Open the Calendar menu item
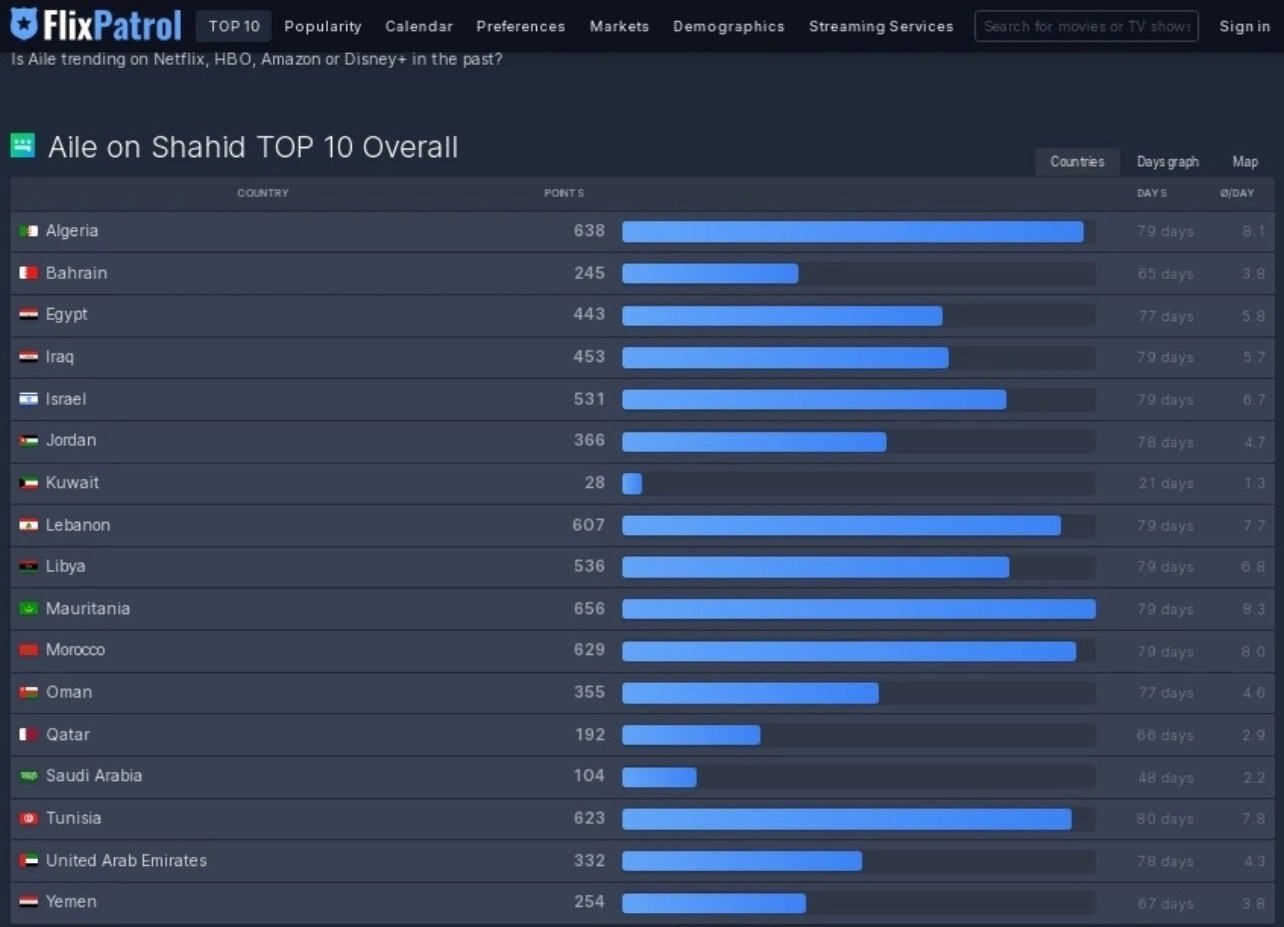 pyautogui.click(x=419, y=26)
